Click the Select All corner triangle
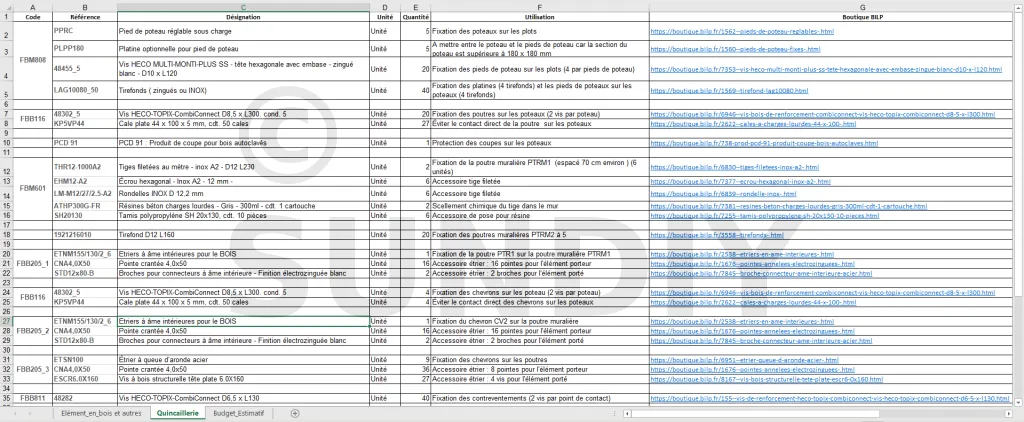 7,6
